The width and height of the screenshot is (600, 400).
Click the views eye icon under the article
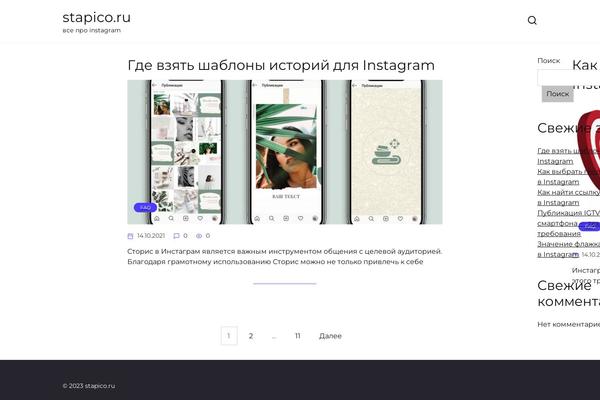pyautogui.click(x=199, y=236)
